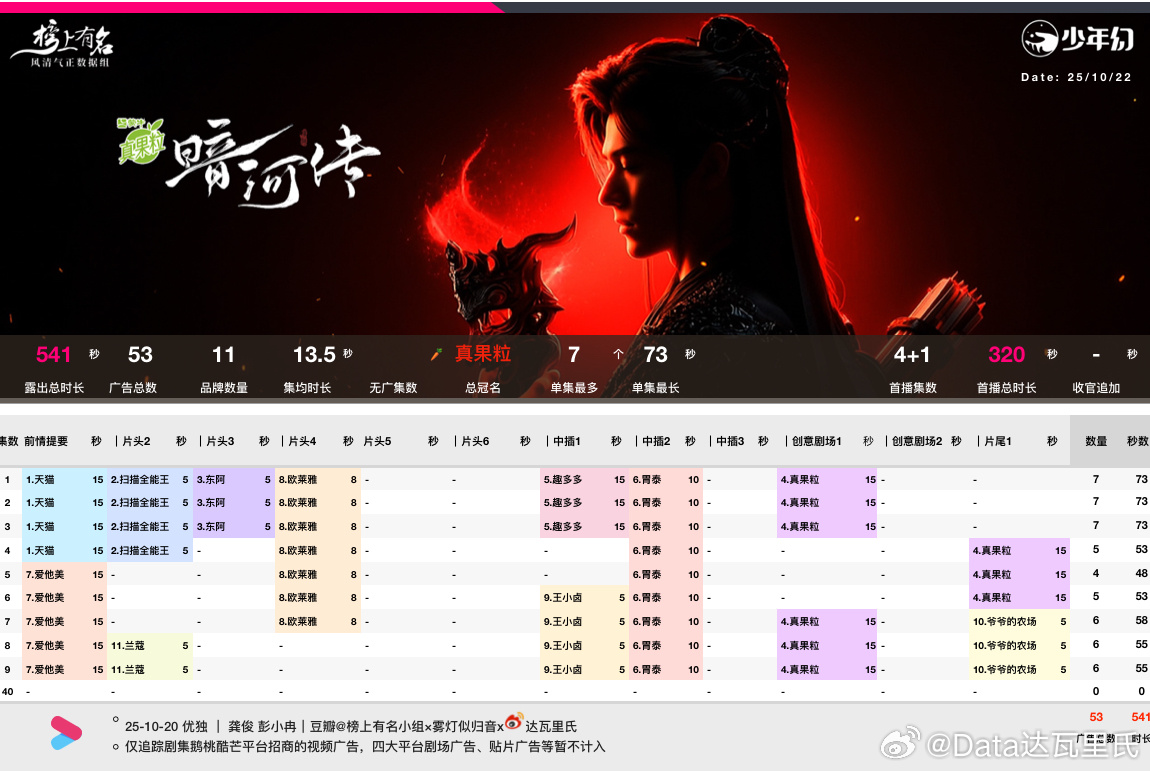Click the 少年幻 logo at top right
This screenshot has width=1150, height=771.
[1077, 38]
